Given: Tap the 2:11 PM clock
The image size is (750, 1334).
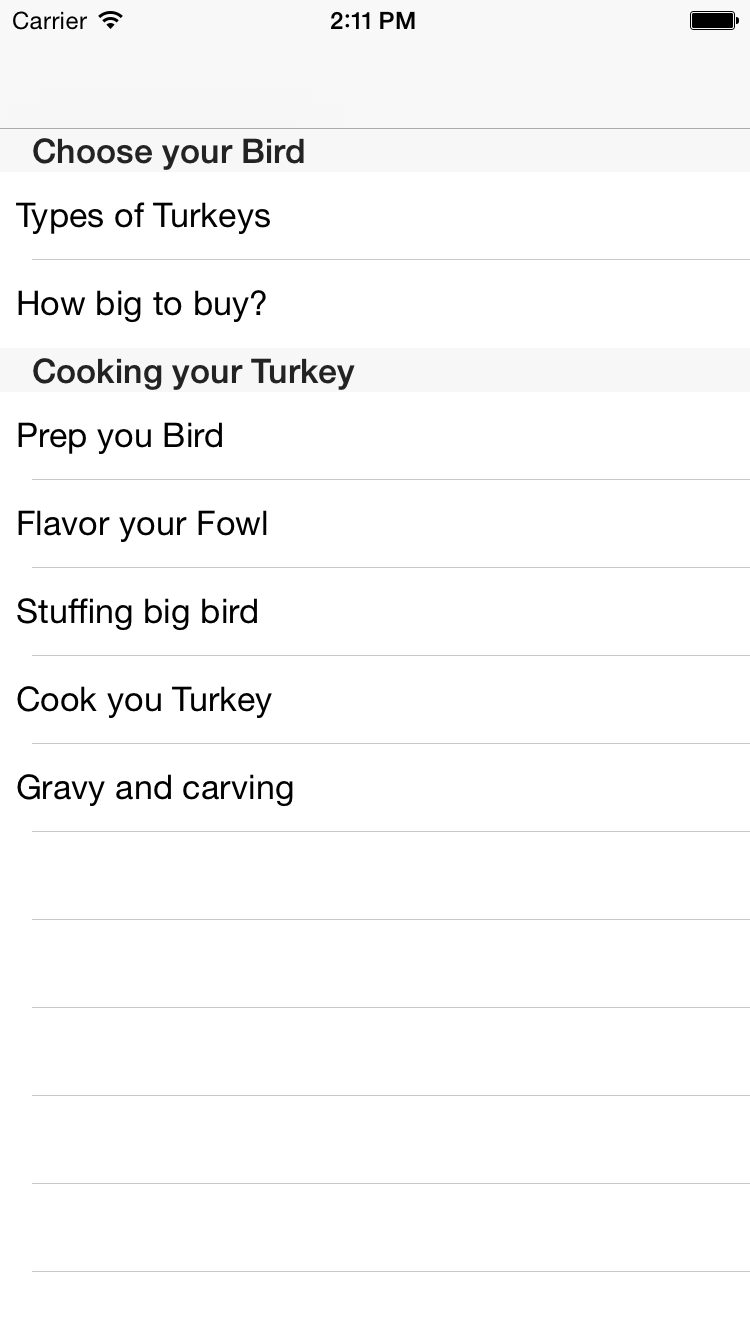Looking at the screenshot, I should [373, 20].
